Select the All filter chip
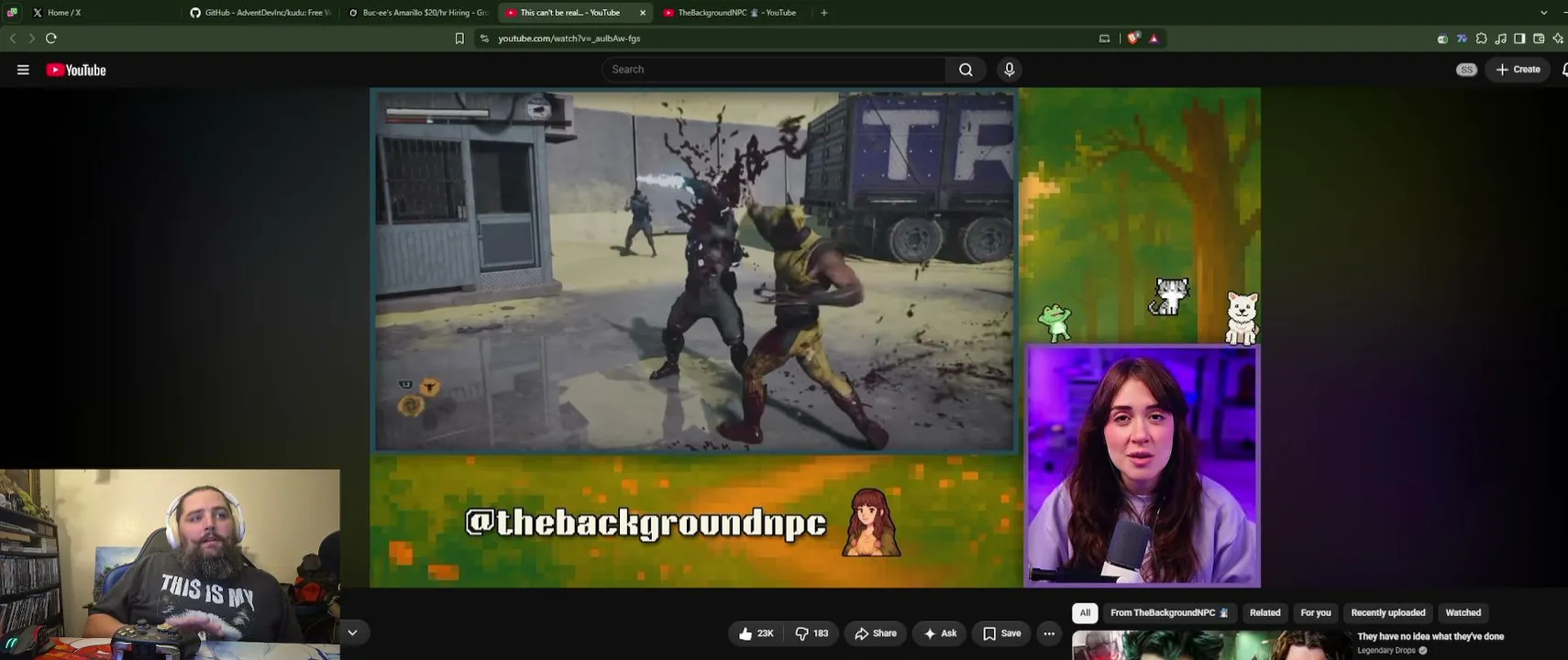Viewport: 1568px width, 660px height. click(x=1085, y=613)
